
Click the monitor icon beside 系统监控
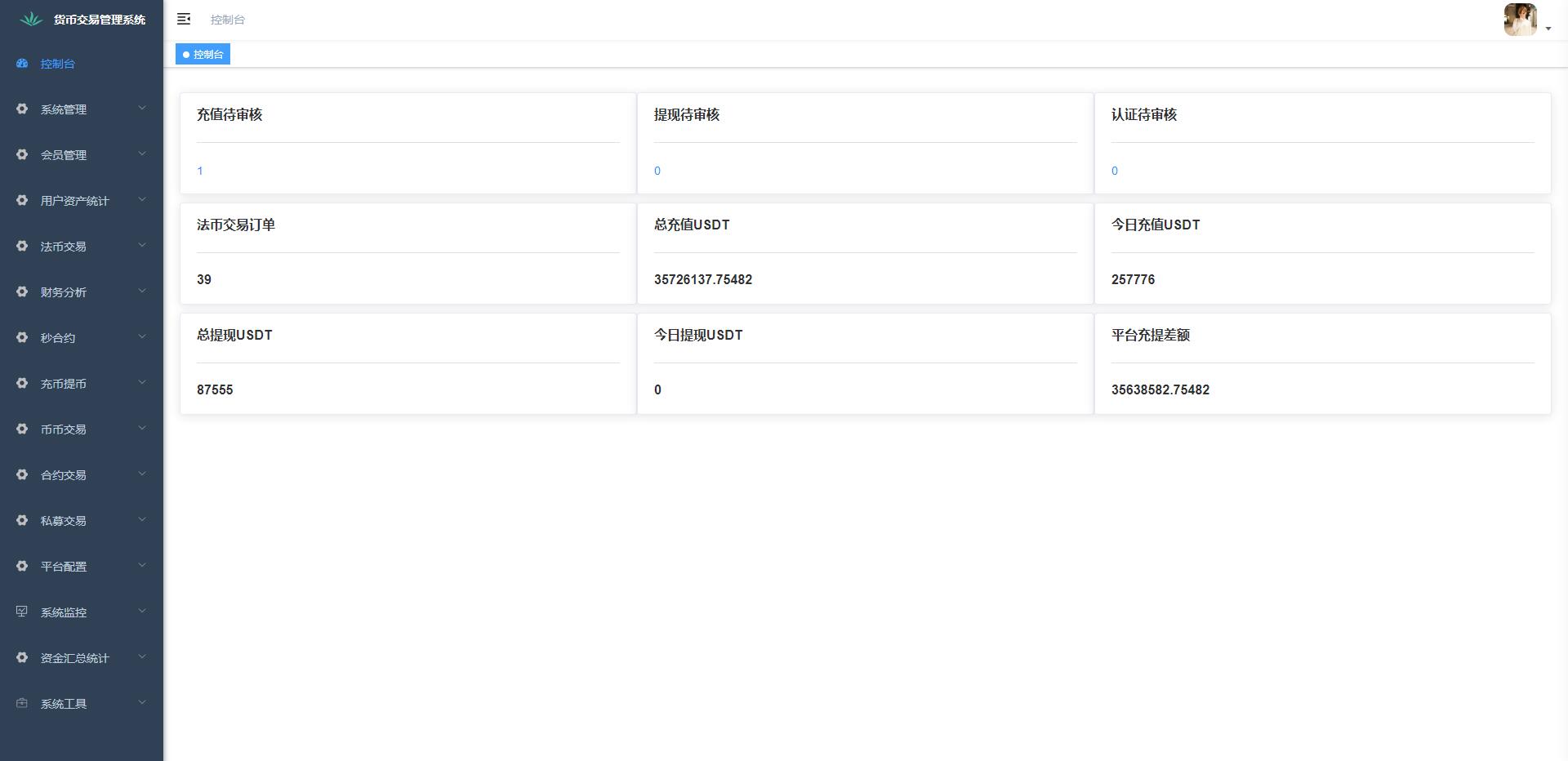[22, 612]
